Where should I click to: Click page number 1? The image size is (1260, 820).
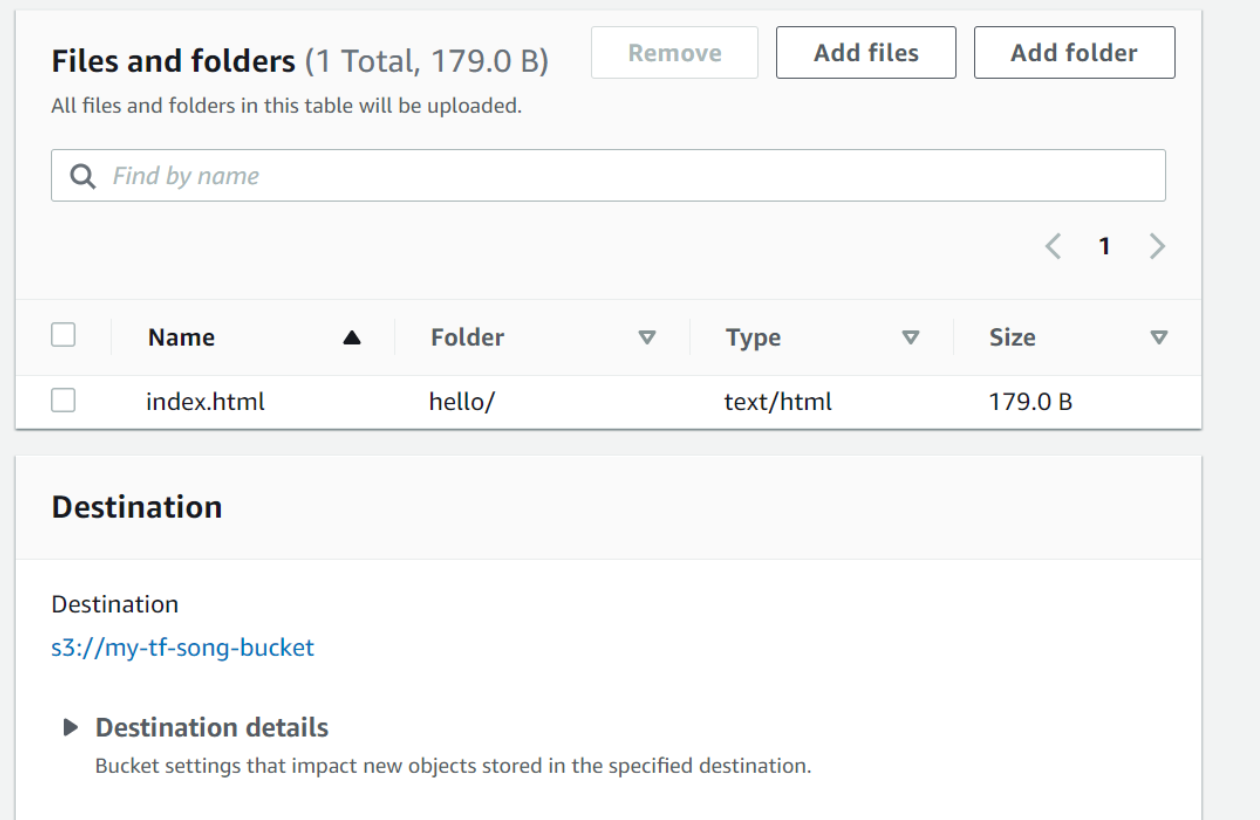click(1105, 246)
